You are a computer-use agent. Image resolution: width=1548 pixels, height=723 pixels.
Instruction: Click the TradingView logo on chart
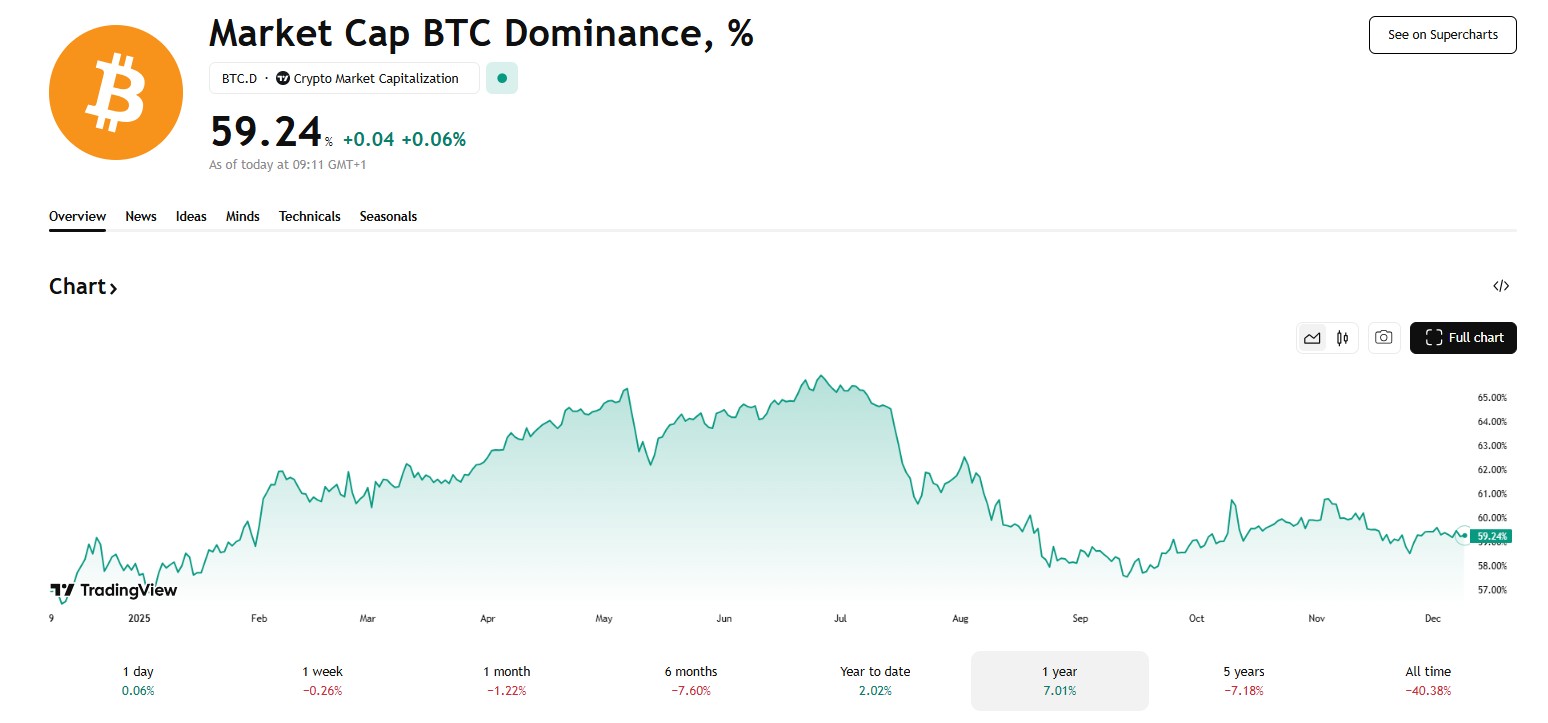click(113, 590)
